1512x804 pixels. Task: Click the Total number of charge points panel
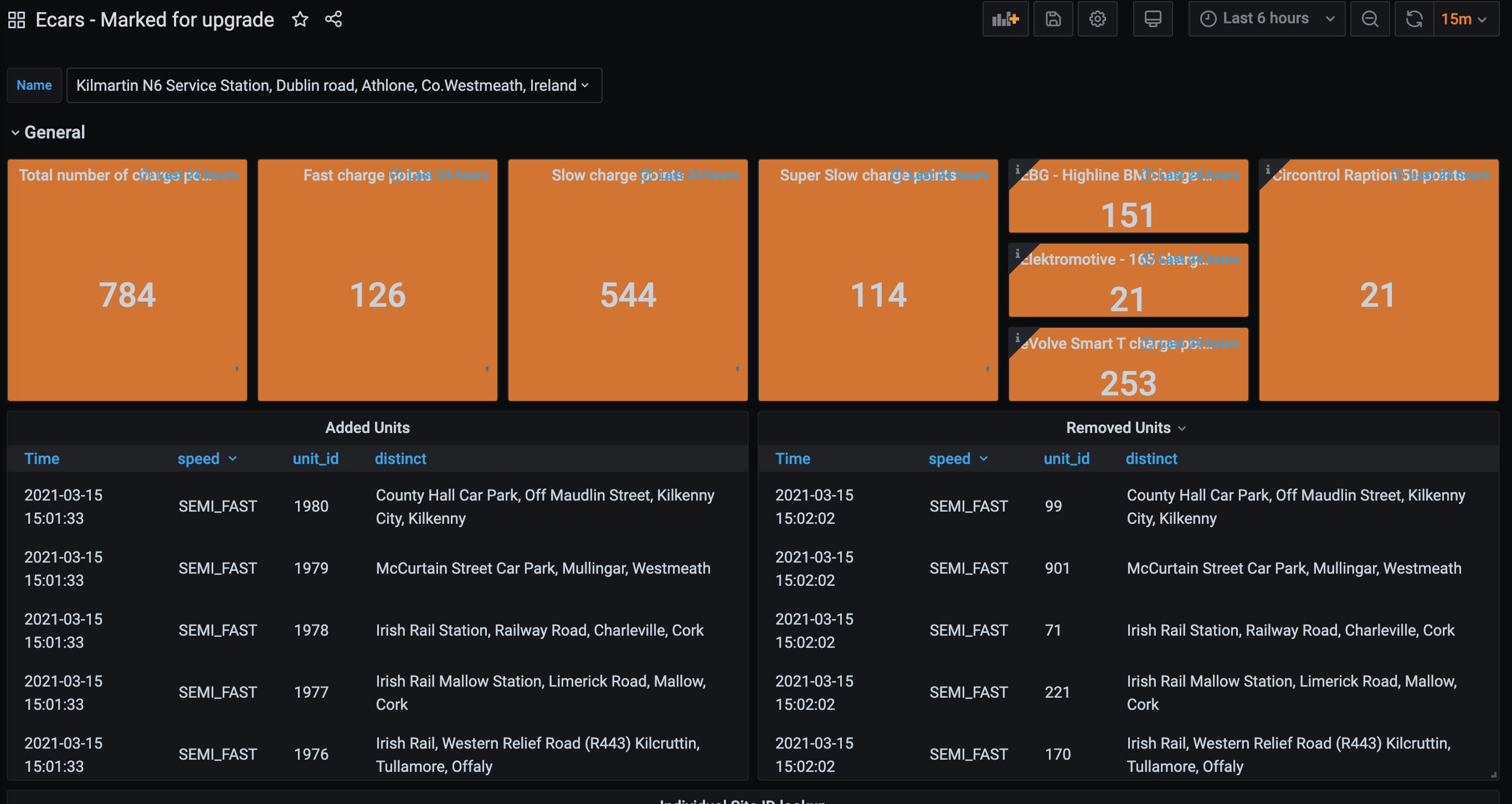(127, 280)
